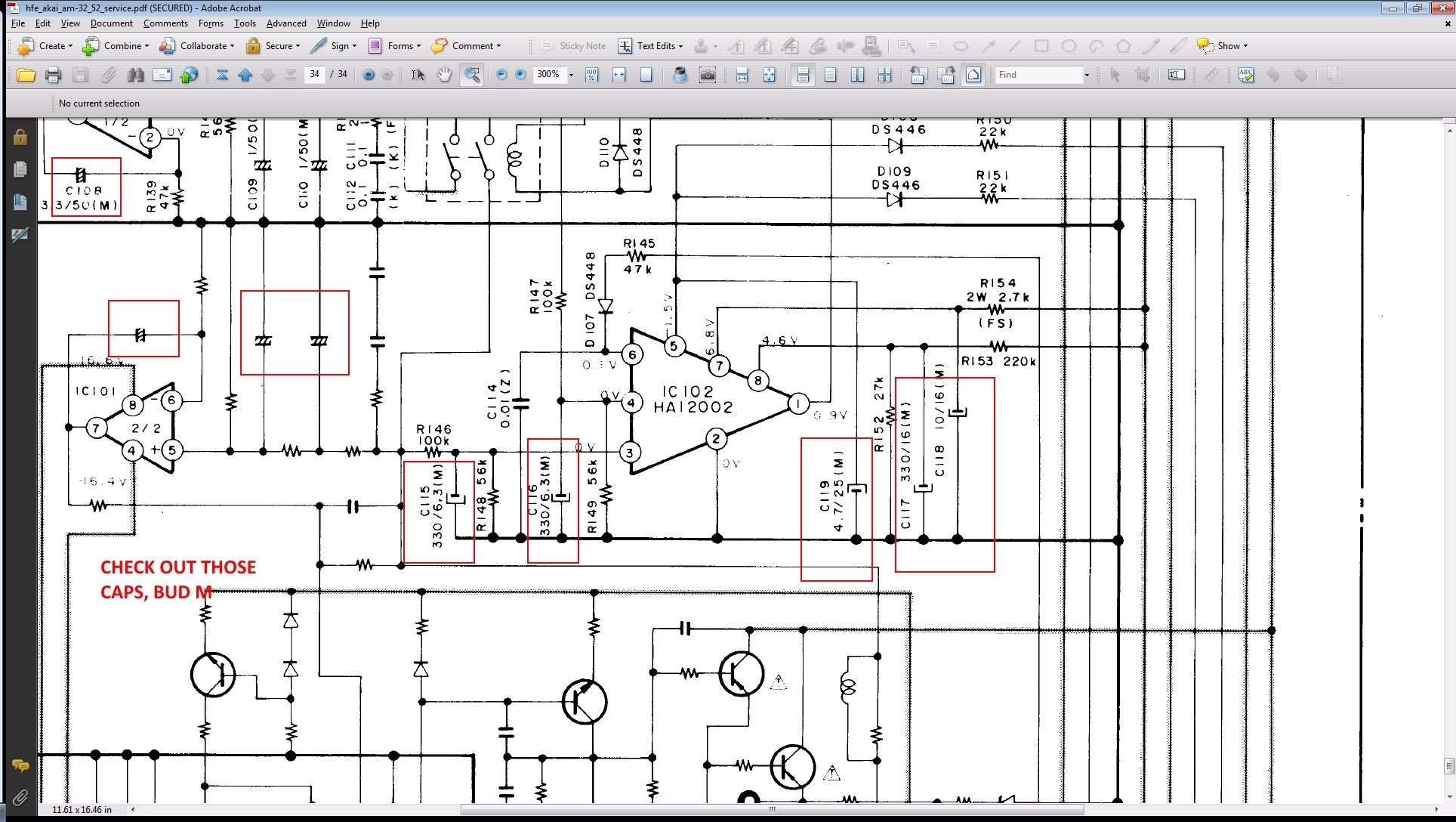This screenshot has height=822, width=1456.
Task: Click the spell check ABC icon
Action: pyautogui.click(x=1246, y=75)
